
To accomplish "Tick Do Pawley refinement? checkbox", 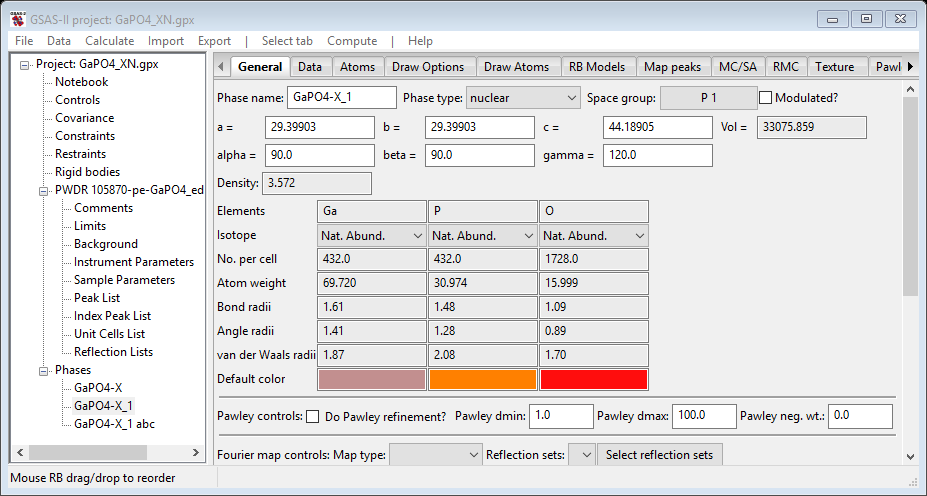I will coord(313,417).
